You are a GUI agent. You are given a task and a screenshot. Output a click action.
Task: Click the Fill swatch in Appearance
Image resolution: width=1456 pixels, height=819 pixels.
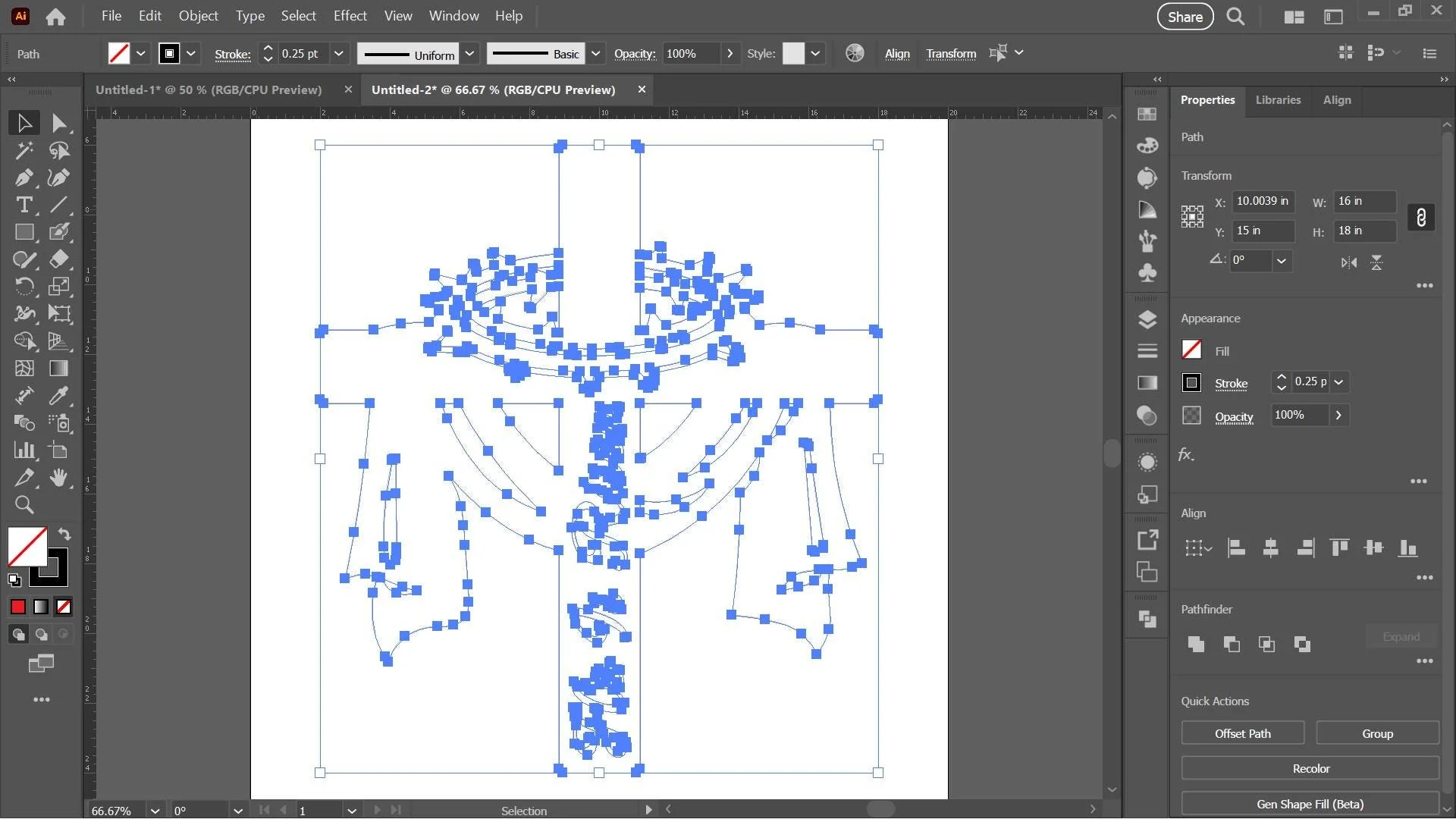click(1191, 350)
